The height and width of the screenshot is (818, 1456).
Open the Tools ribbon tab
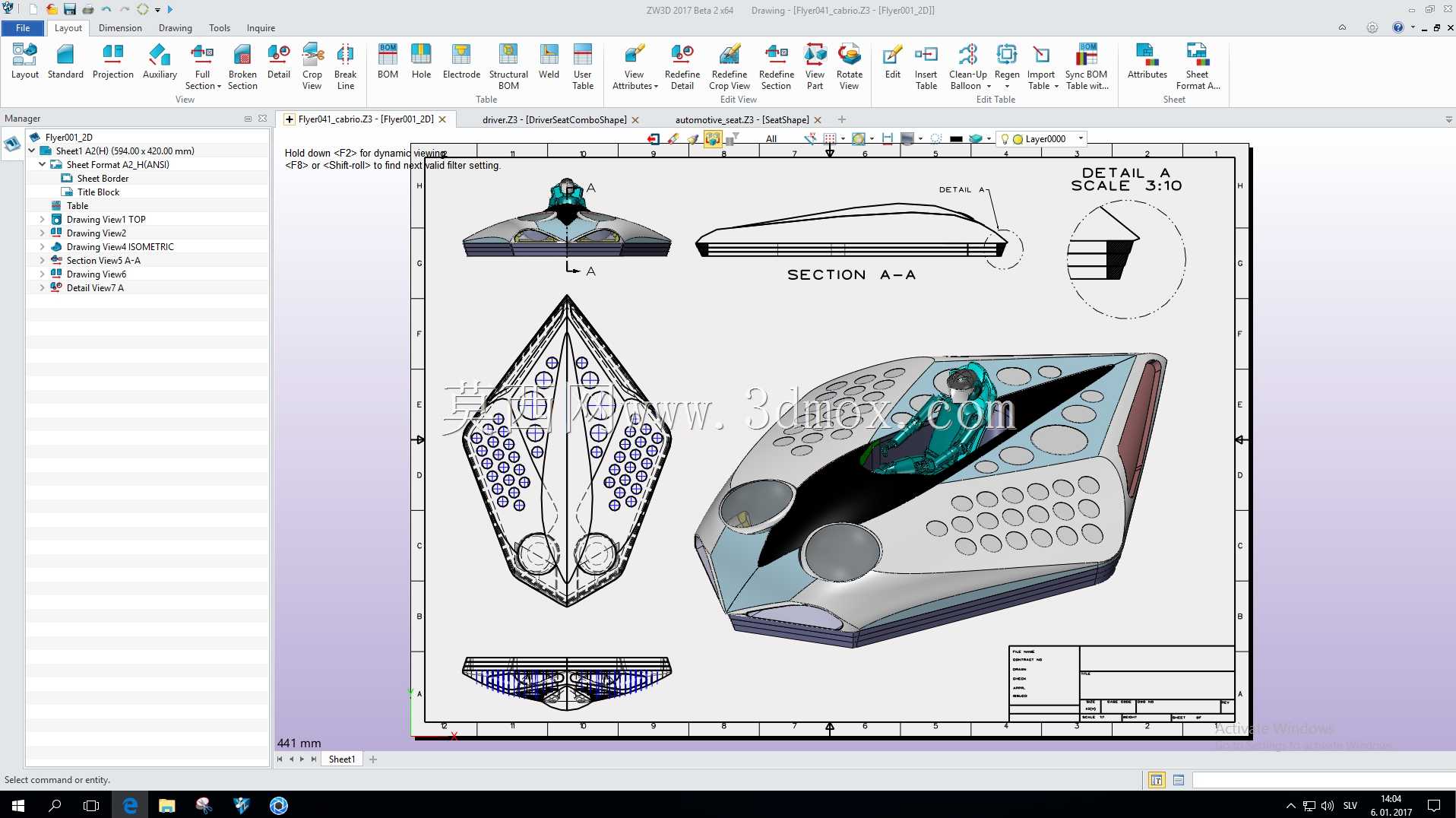pyautogui.click(x=220, y=28)
